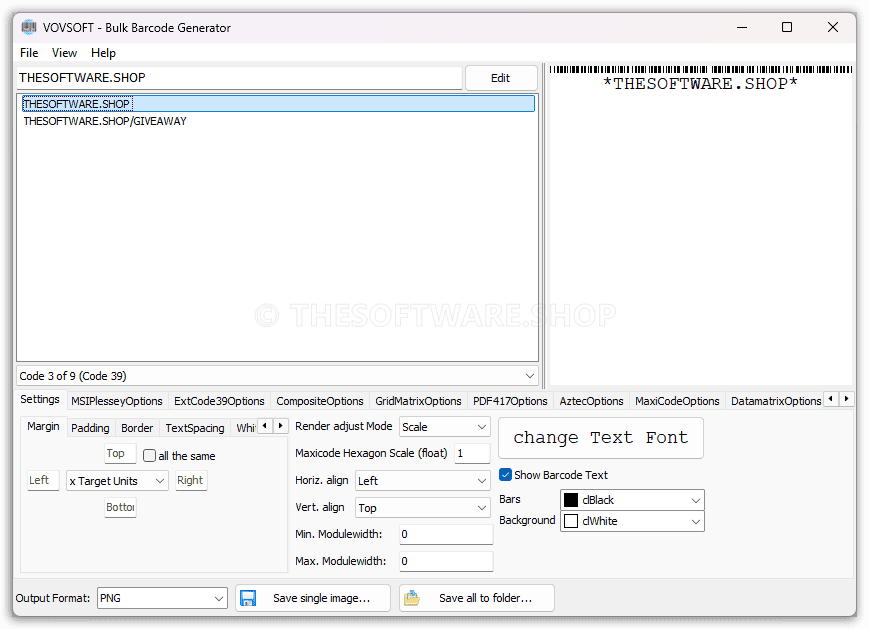Image resolution: width=869 pixels, height=629 pixels.
Task: Click the white Background color swatch
Action: tap(571, 521)
